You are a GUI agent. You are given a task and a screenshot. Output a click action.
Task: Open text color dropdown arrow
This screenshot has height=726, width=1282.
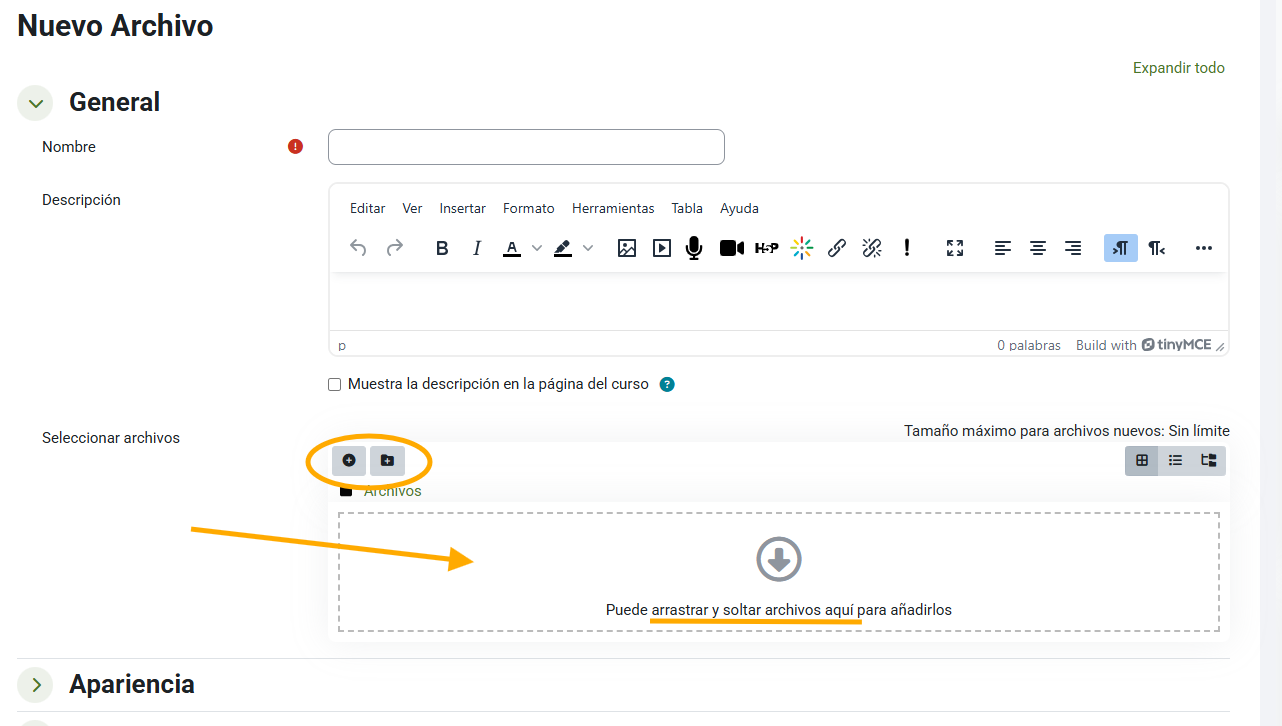[537, 248]
